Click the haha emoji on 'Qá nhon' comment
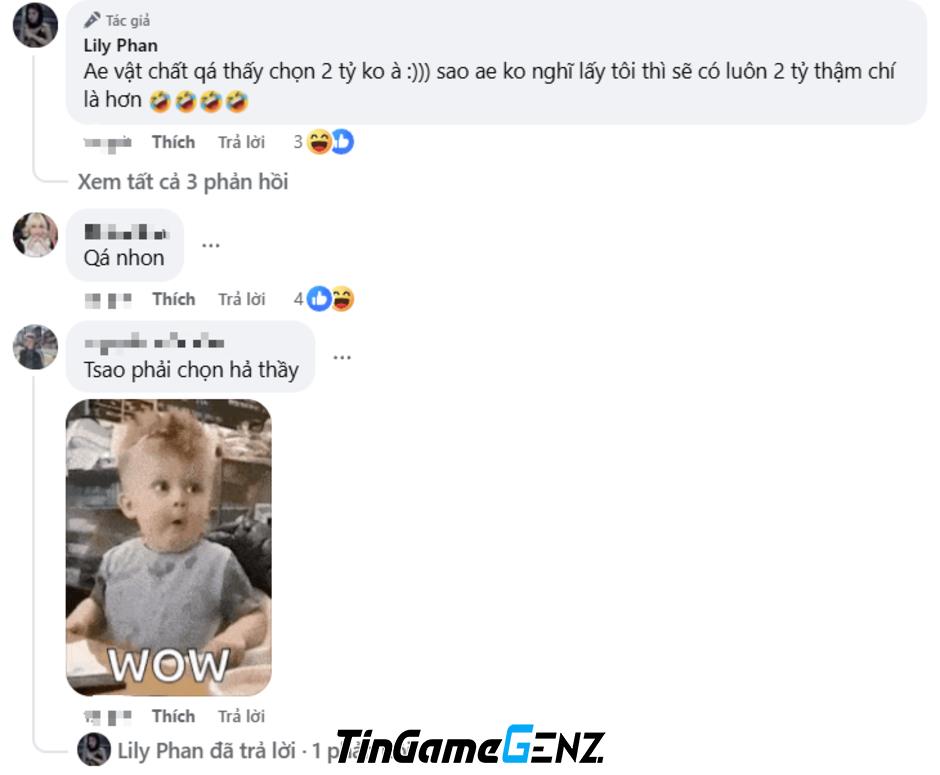 [342, 299]
